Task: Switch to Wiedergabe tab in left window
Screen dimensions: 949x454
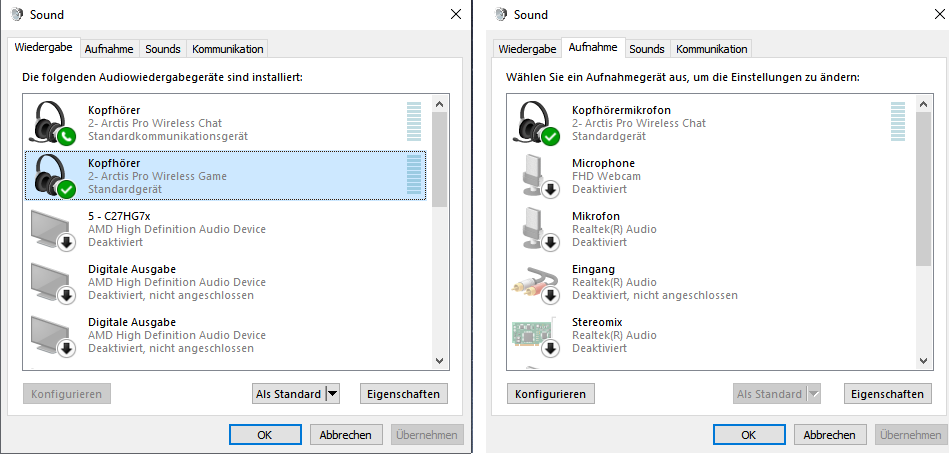Action: click(44, 47)
